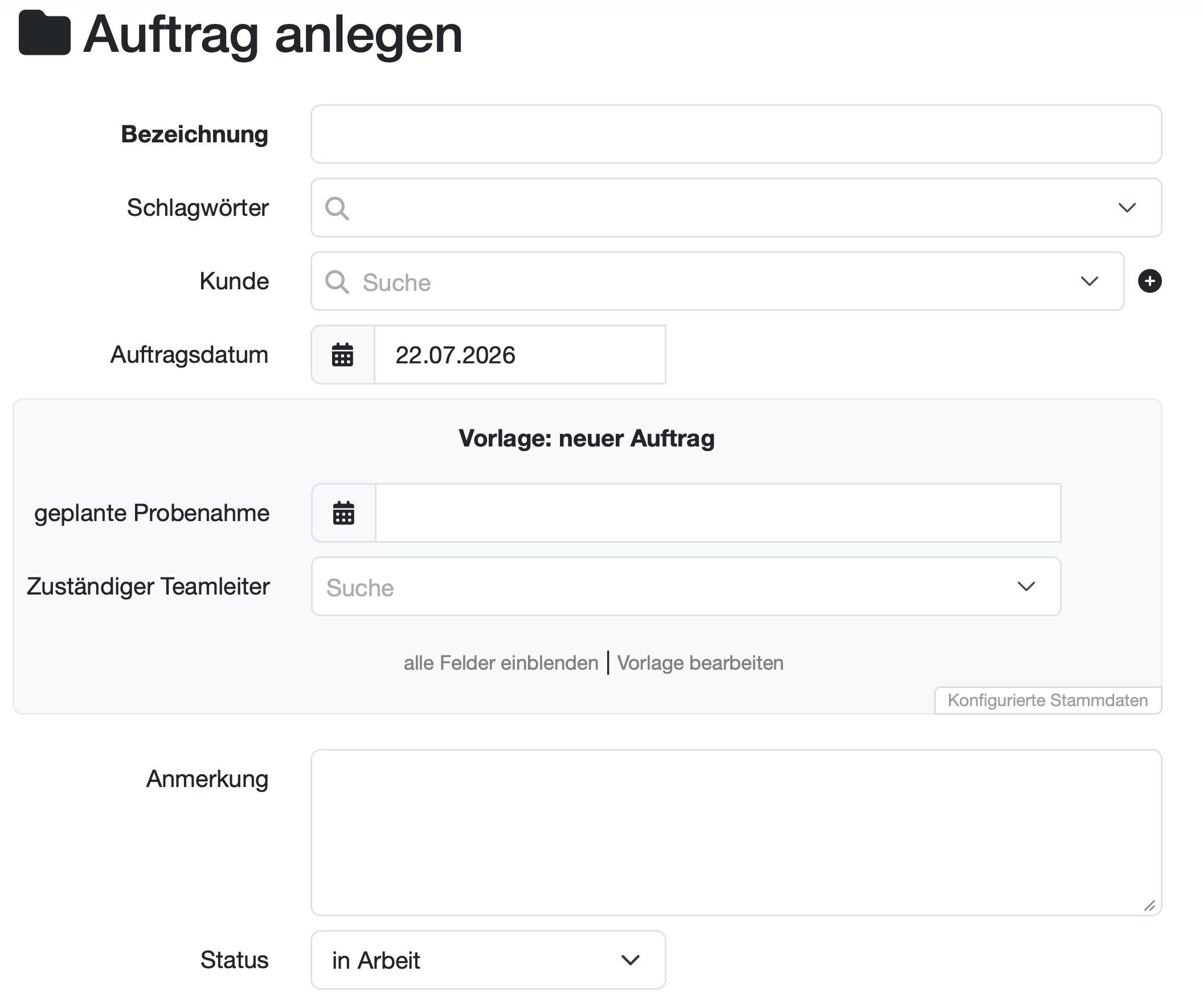The height and width of the screenshot is (1008, 1203).
Task: Click the Schlagwörter search magnifier icon
Action: pyautogui.click(x=337, y=208)
